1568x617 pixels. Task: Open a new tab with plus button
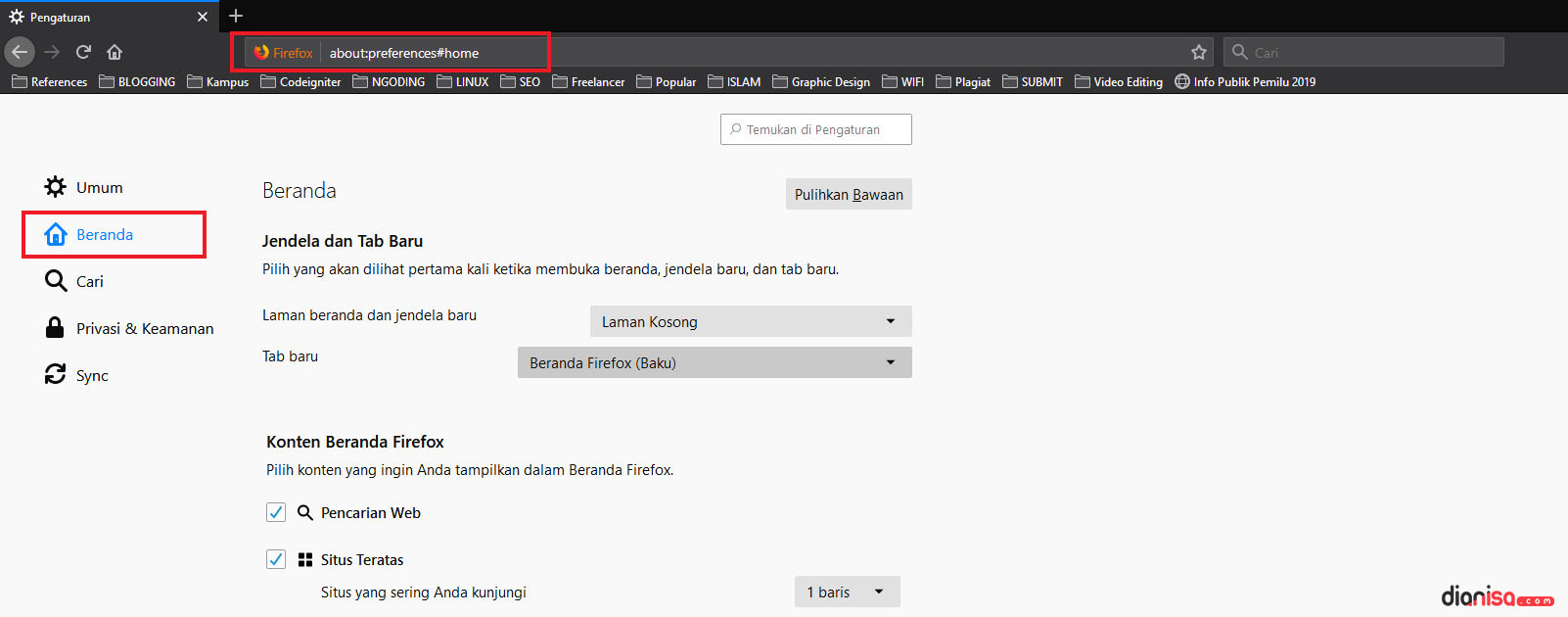236,16
